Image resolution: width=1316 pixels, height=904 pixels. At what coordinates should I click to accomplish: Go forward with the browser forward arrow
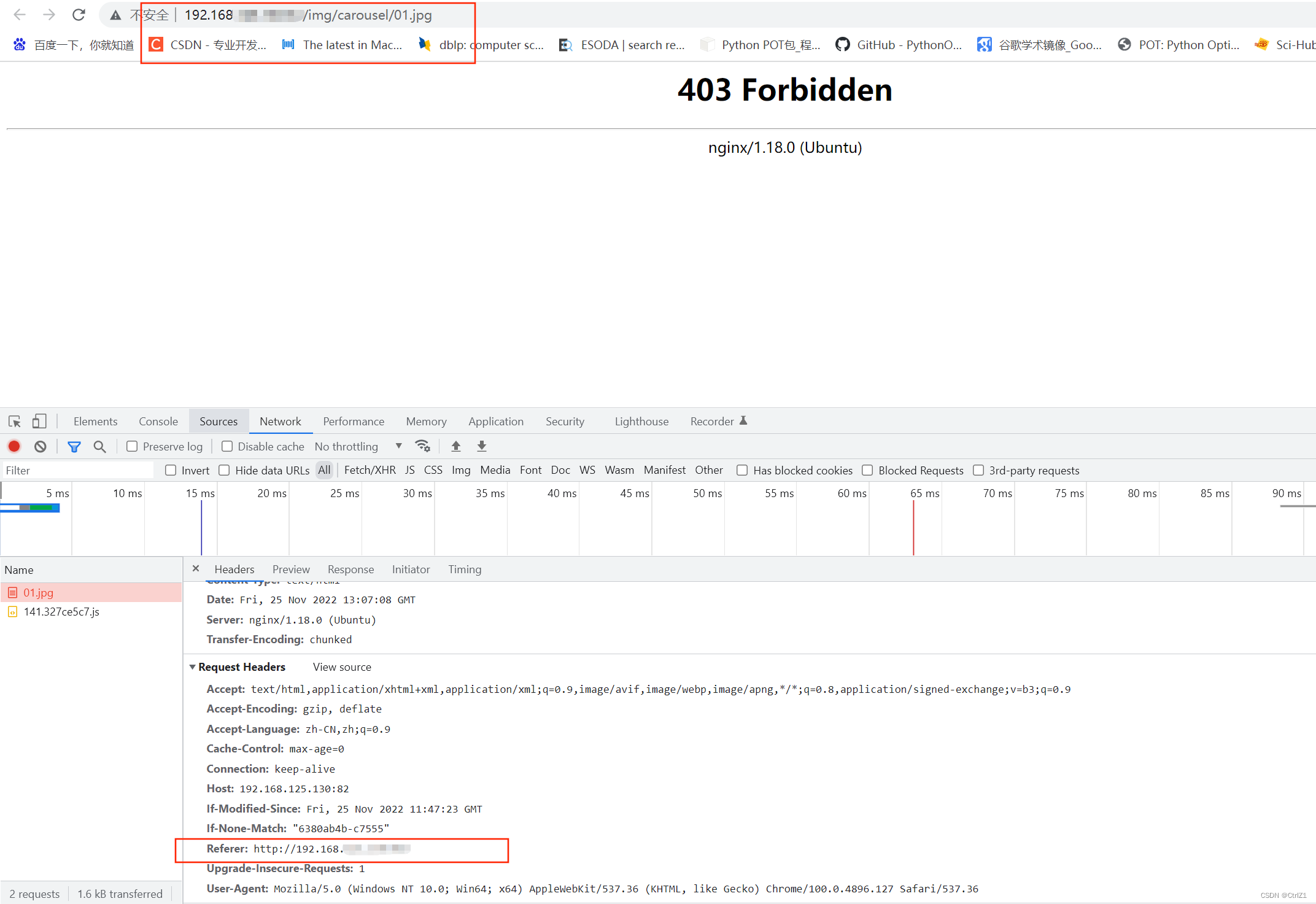click(x=49, y=15)
